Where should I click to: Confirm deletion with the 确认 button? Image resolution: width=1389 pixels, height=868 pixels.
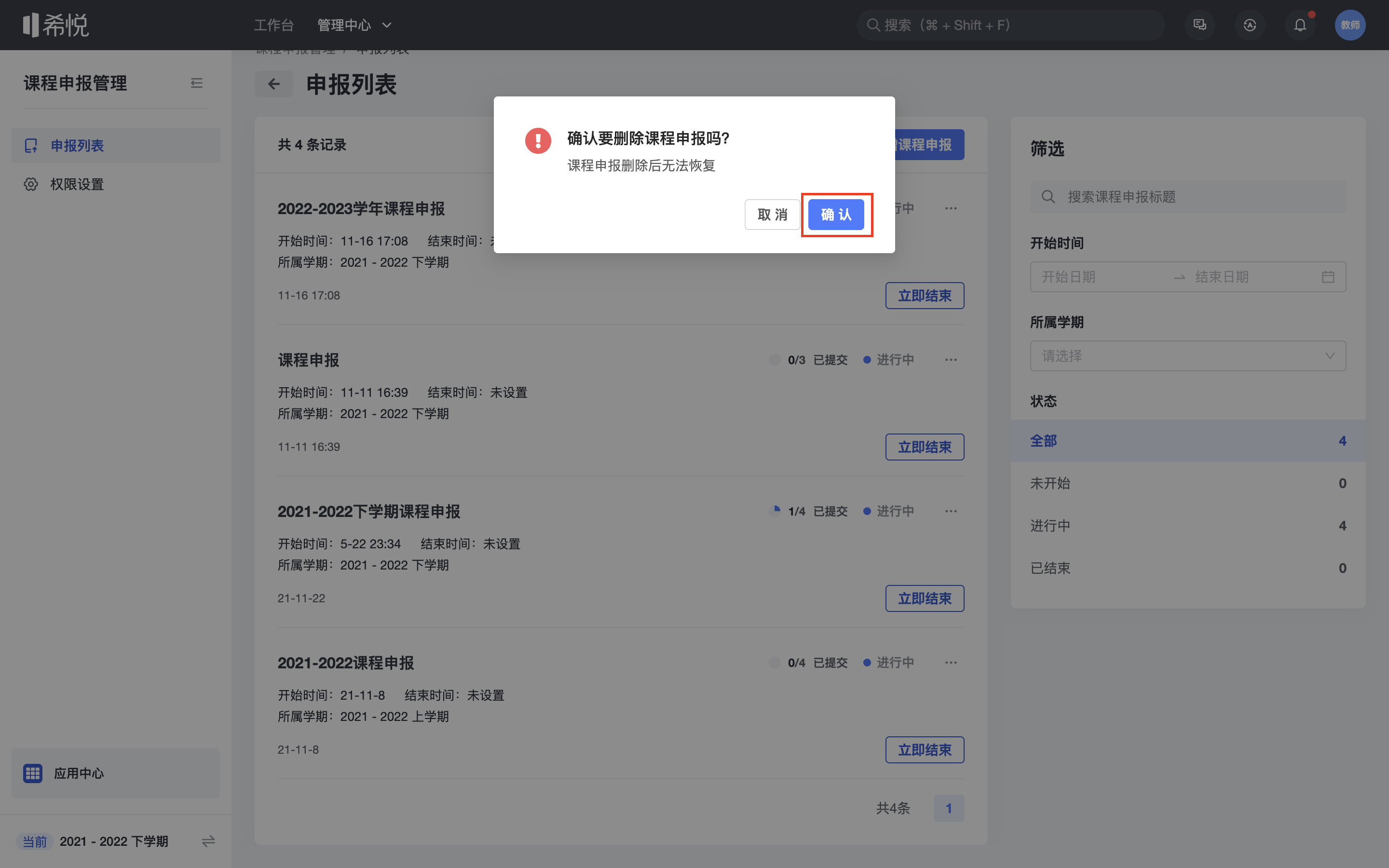[x=836, y=215]
